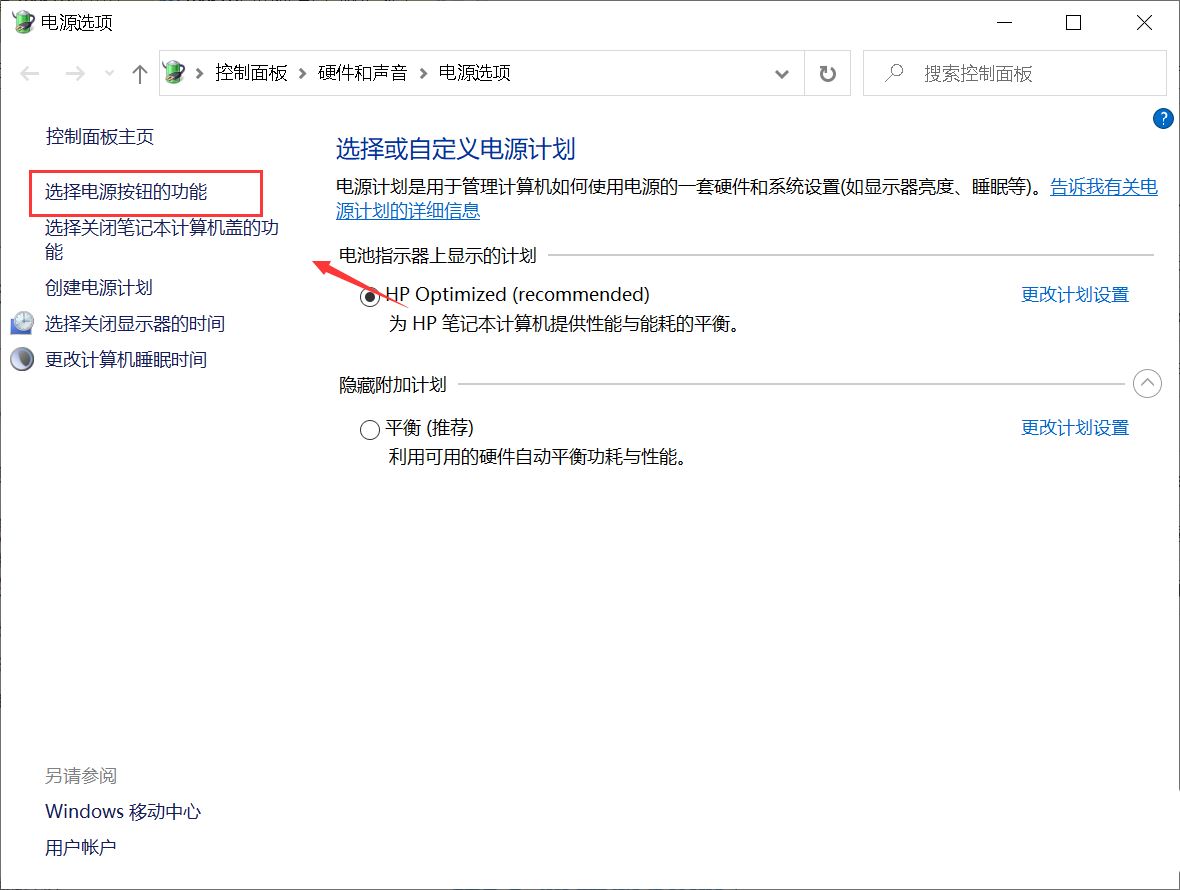The width and height of the screenshot is (1180, 890).
Task: Open 选择电源按钮的功能 link
Action: point(126,192)
